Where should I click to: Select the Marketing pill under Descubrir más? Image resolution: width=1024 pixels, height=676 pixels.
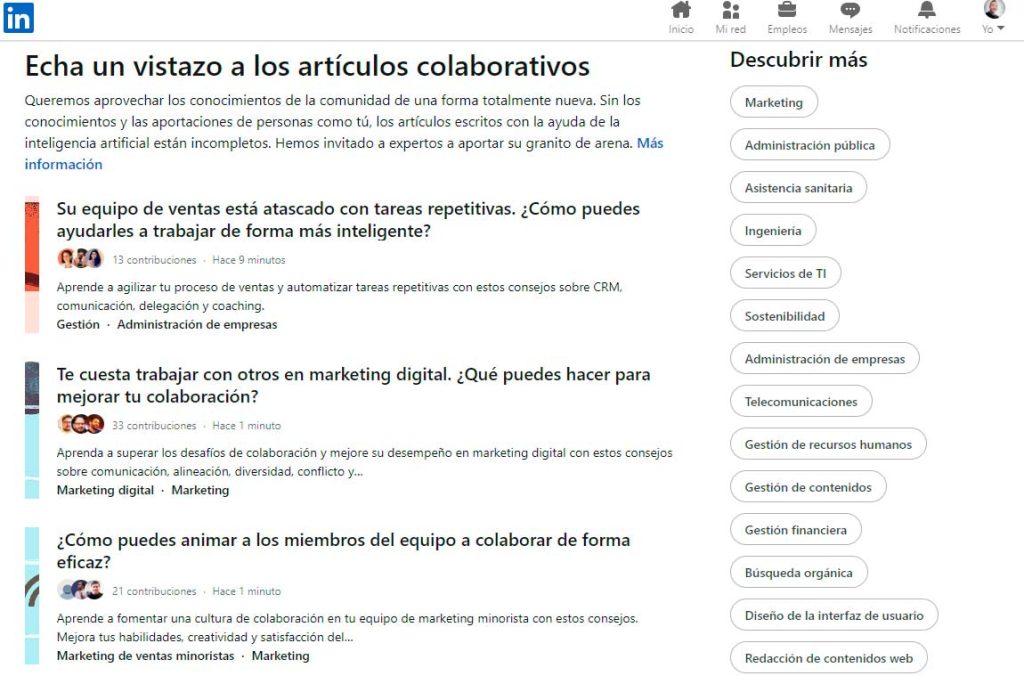773,101
